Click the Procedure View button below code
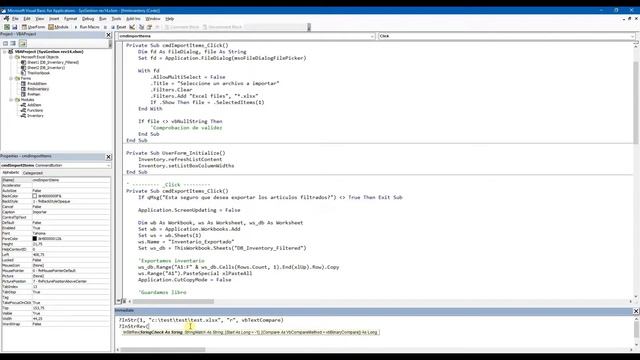 tap(118, 301)
